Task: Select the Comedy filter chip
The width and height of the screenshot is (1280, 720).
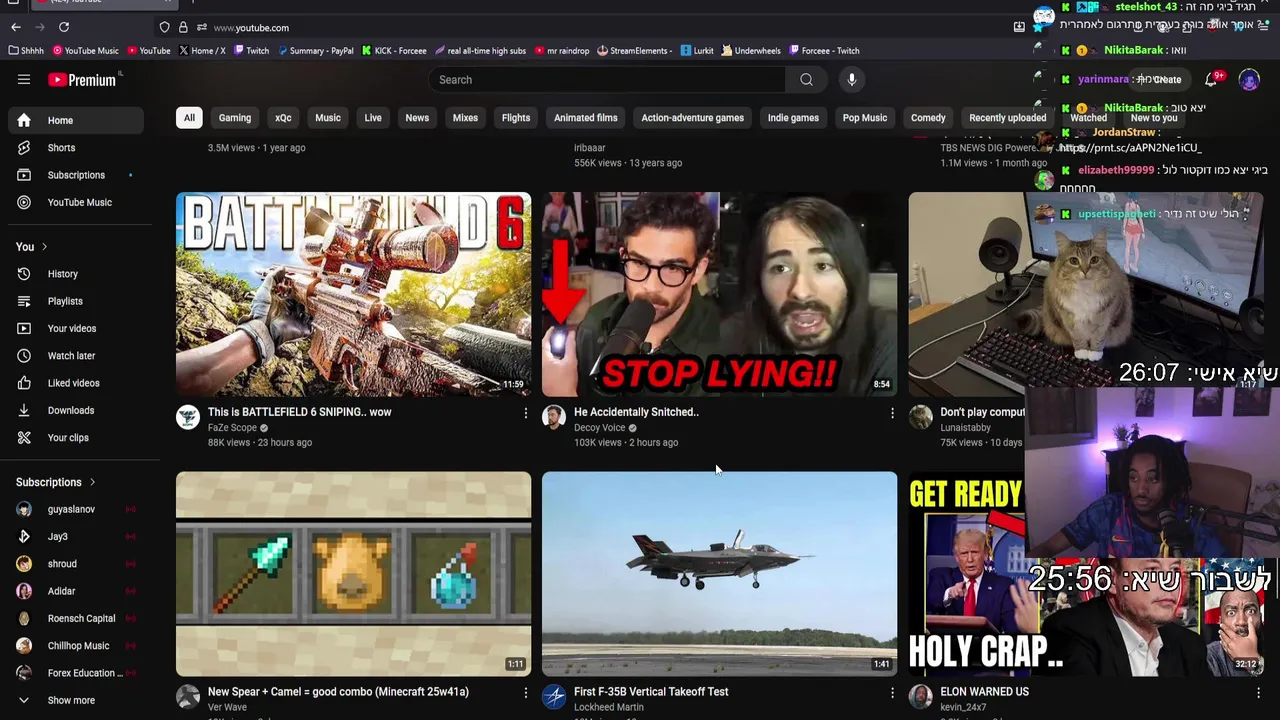Action: coord(928,118)
